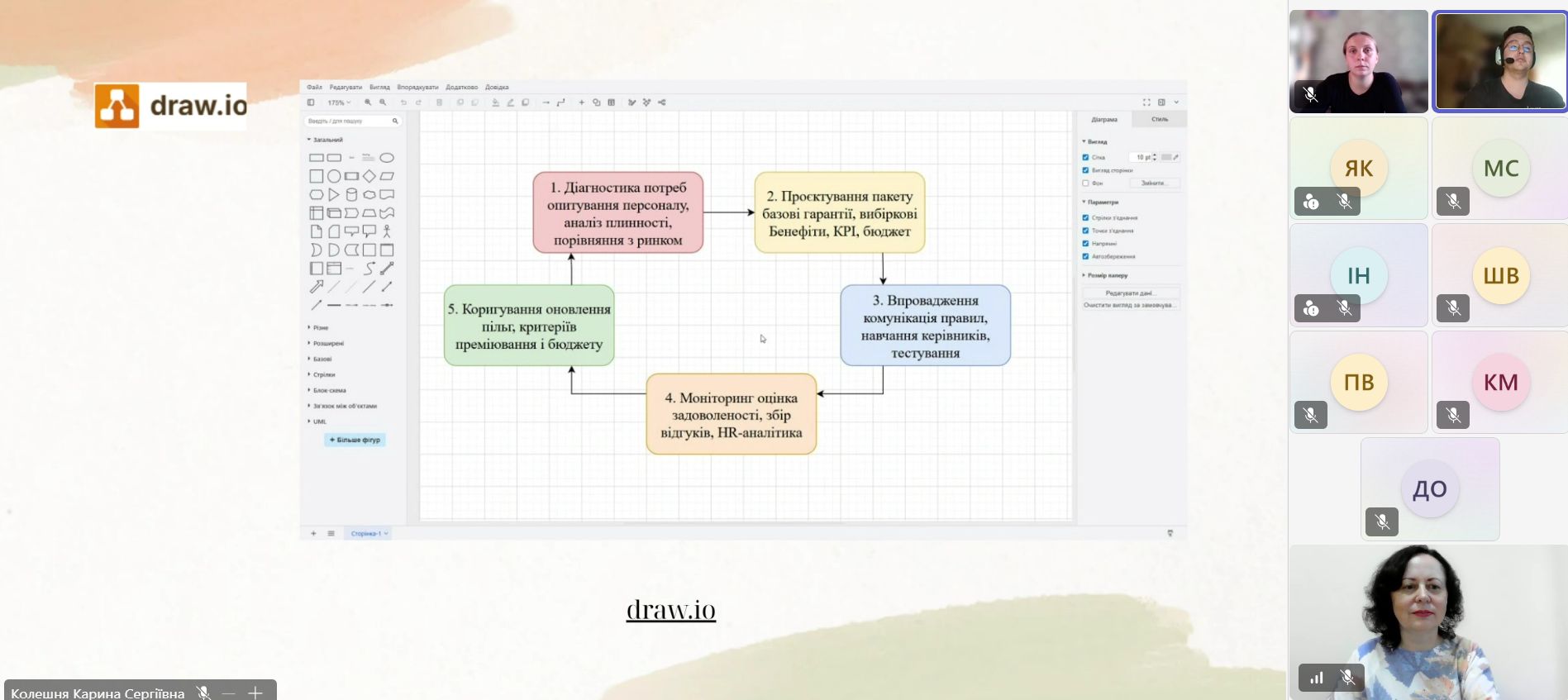Click the Більше фігур button
This screenshot has height=700, width=1568.
tap(355, 440)
